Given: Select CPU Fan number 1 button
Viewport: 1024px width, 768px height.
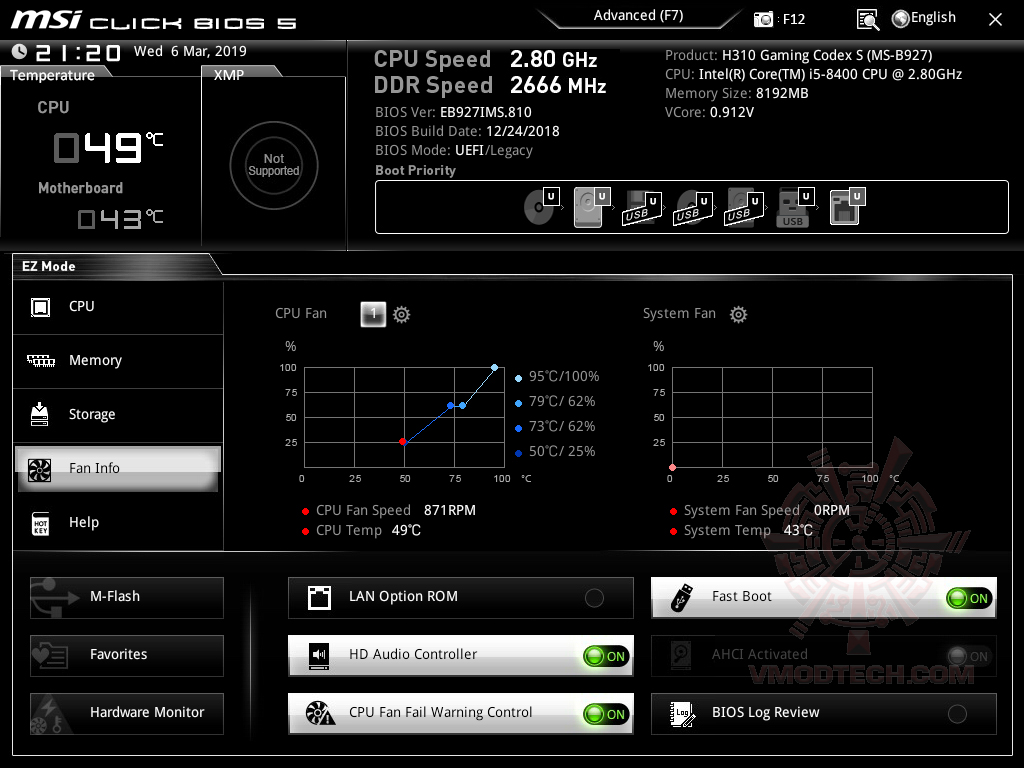Looking at the screenshot, I should pyautogui.click(x=373, y=314).
